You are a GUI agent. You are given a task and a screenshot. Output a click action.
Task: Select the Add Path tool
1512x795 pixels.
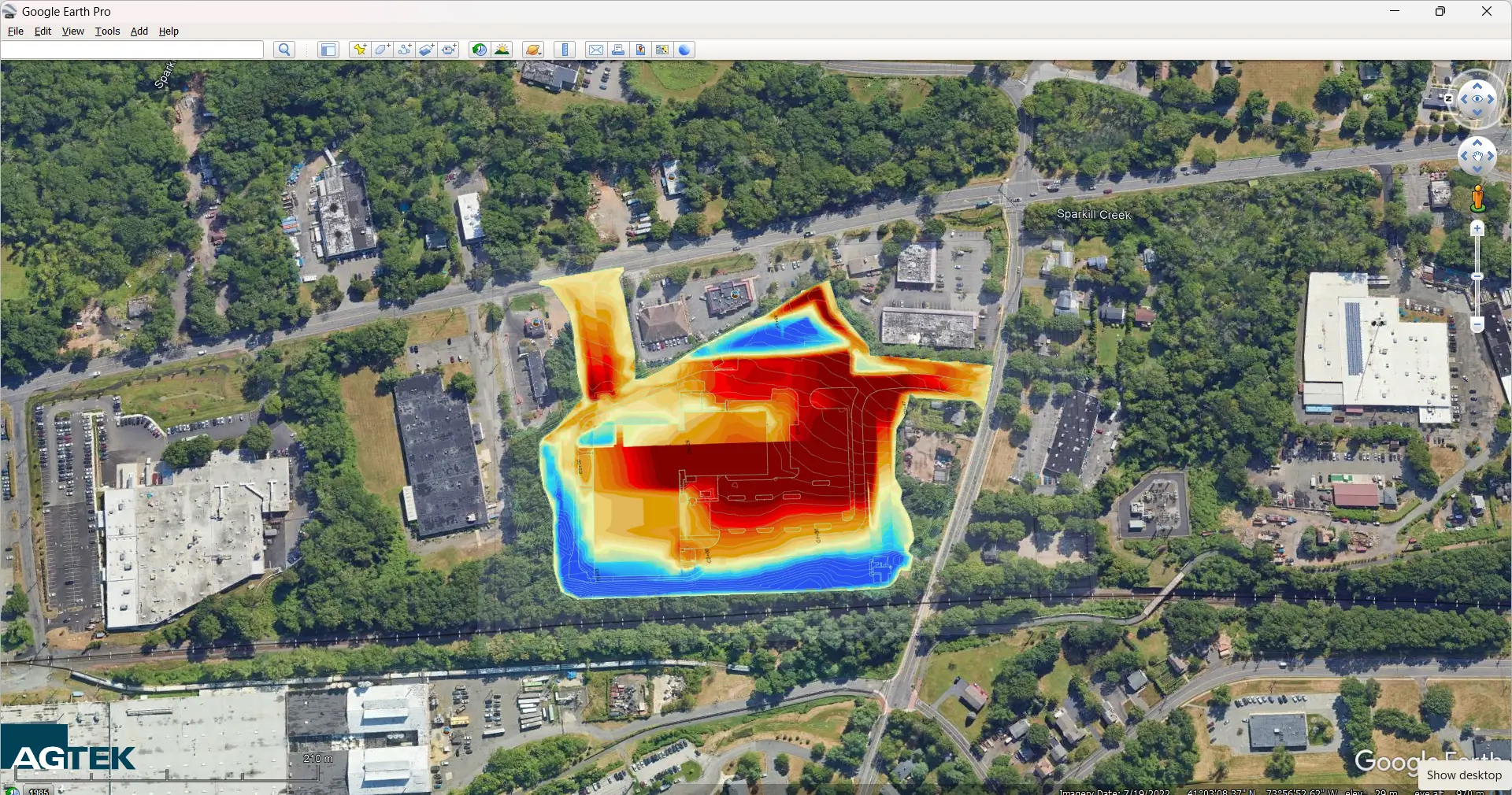pyautogui.click(x=405, y=50)
